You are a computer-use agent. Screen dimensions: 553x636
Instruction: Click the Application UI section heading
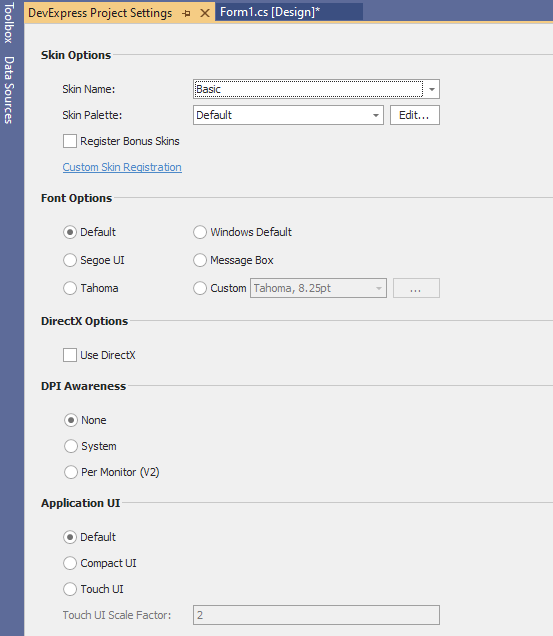coord(80,503)
